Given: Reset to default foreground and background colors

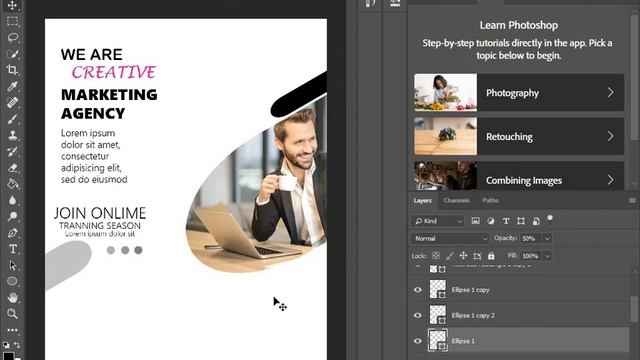Looking at the screenshot, I should coord(6,345).
